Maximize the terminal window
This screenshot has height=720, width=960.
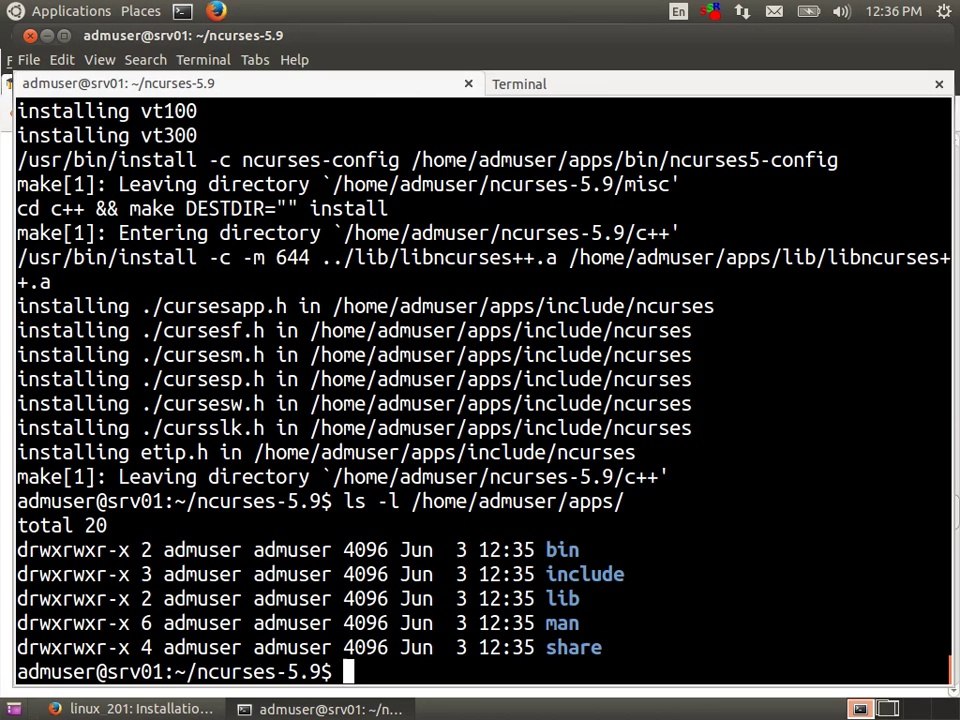tap(64, 36)
